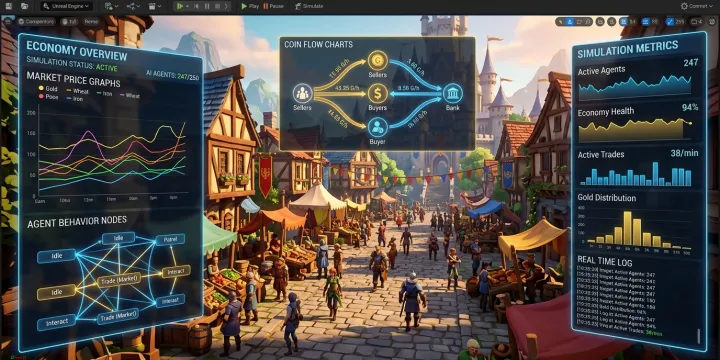
Task: Click the add content icon
Action: pos(108,6)
